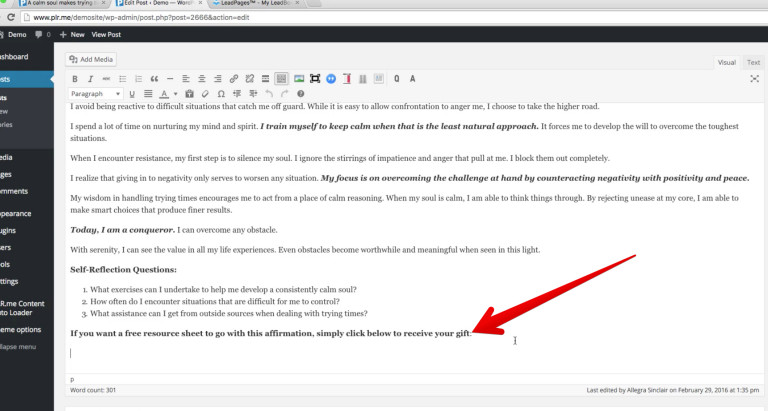
Task: Switch to the Text editor tab
Action: tap(753, 62)
